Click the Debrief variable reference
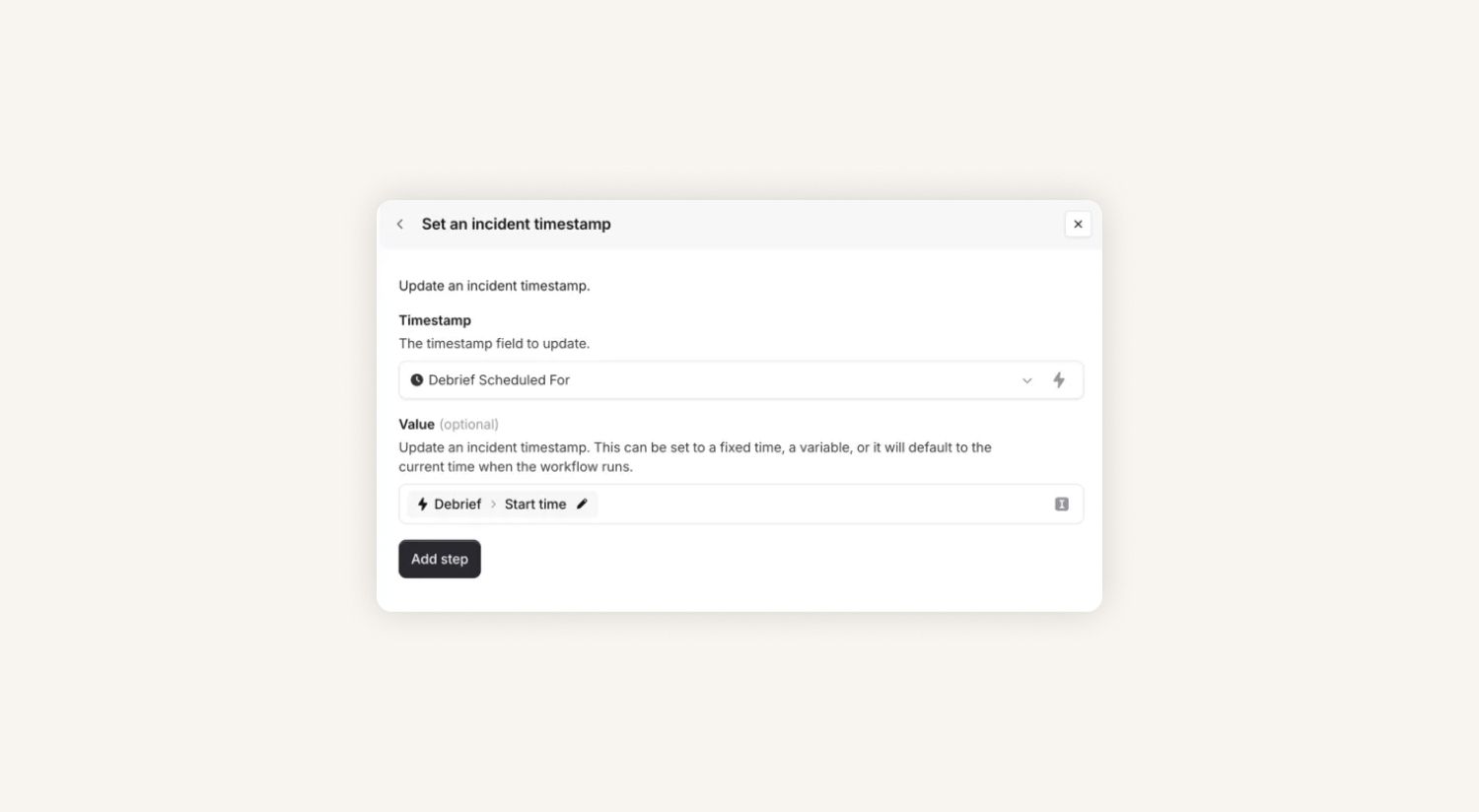Image resolution: width=1479 pixels, height=812 pixels. point(458,505)
